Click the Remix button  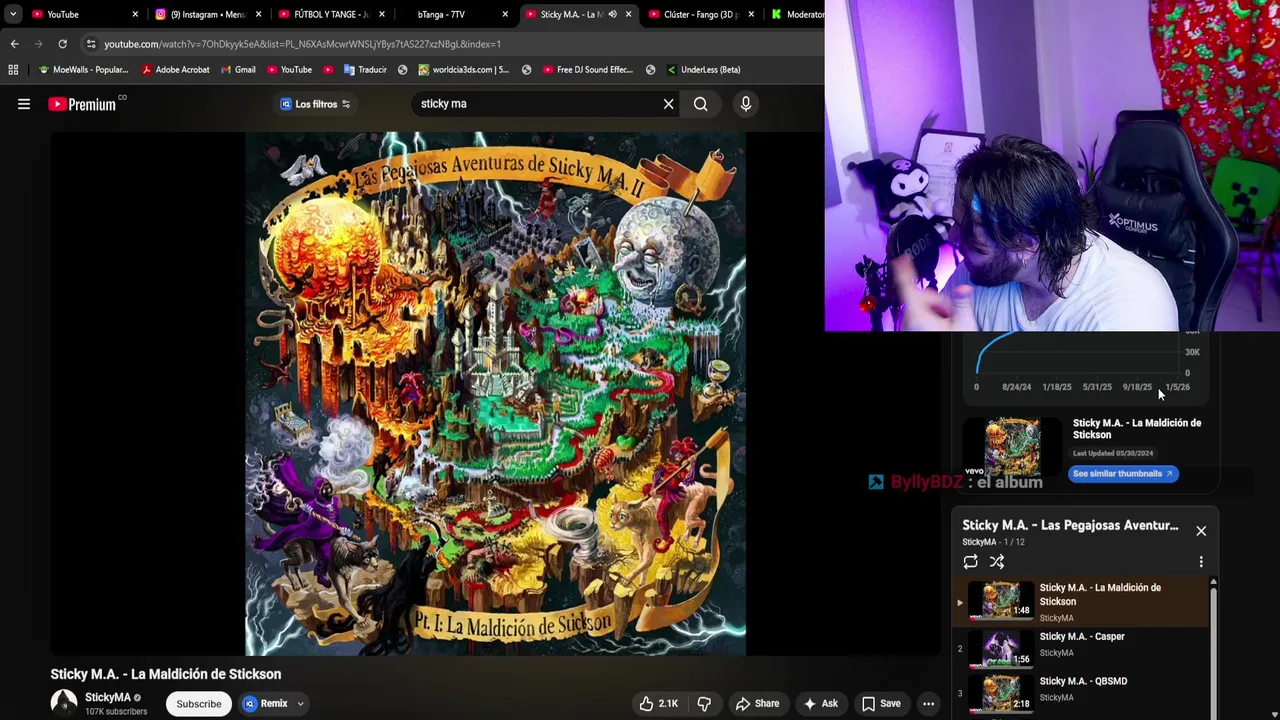pos(266,704)
